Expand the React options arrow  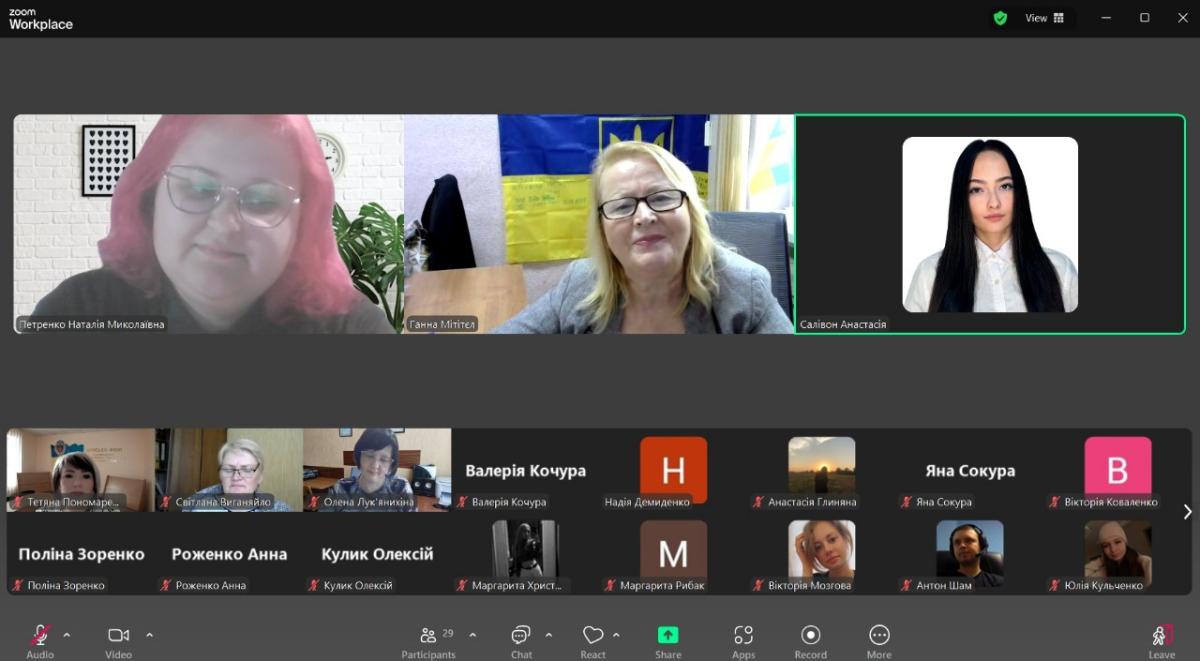point(617,635)
